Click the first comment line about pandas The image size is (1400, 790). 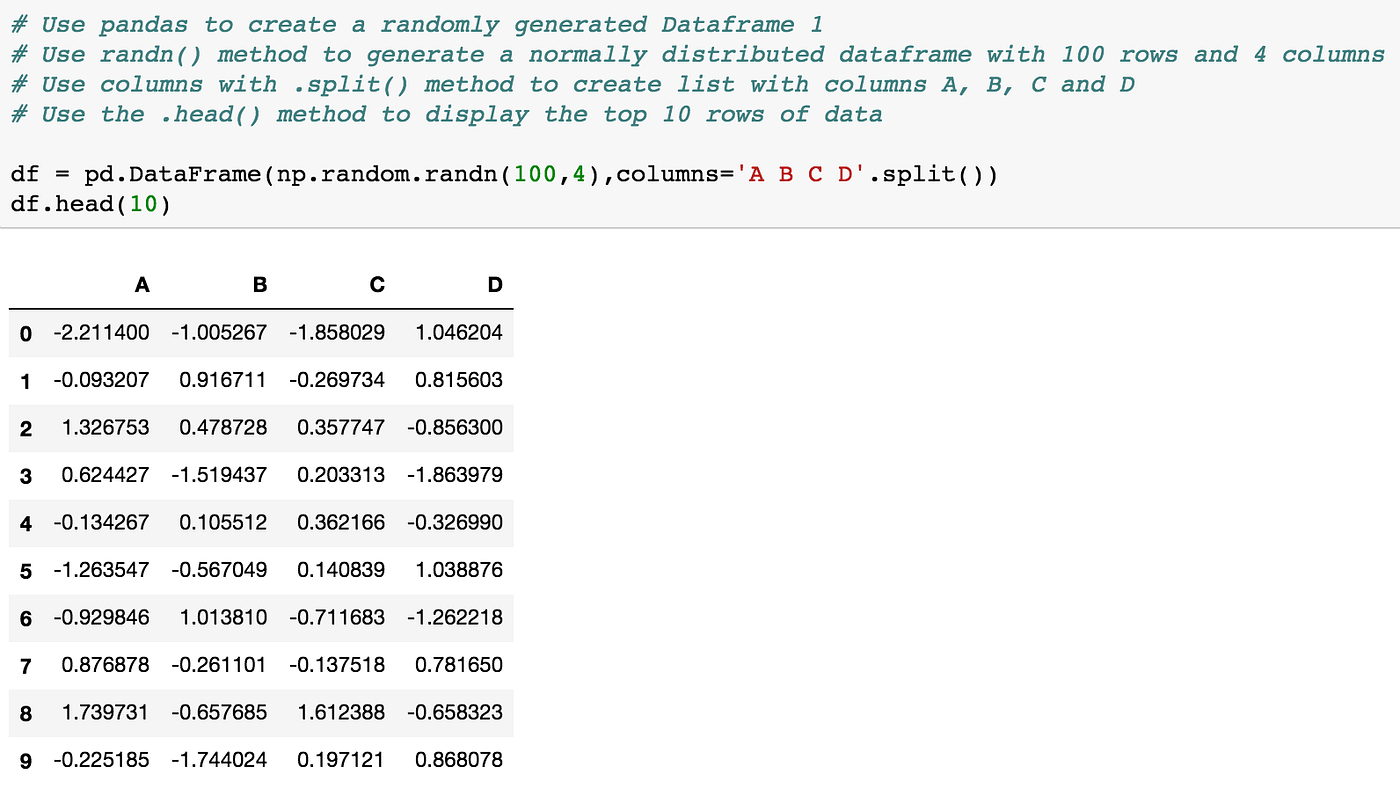tap(416, 23)
